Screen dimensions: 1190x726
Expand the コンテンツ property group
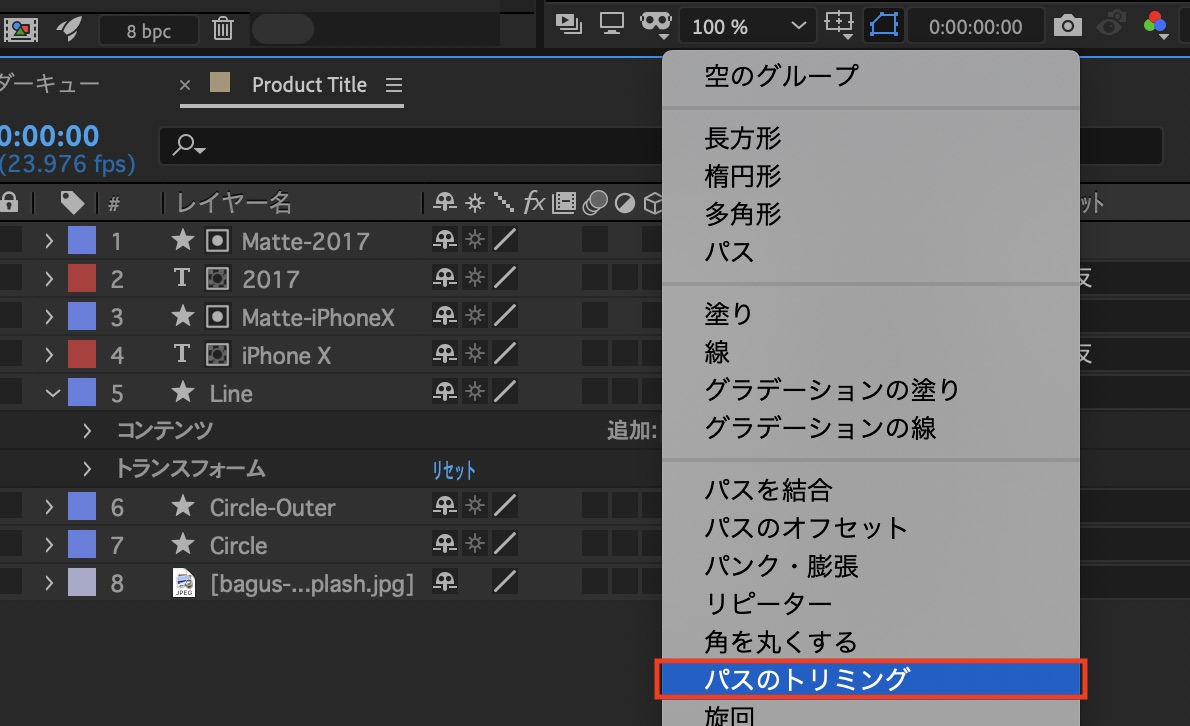click(87, 431)
